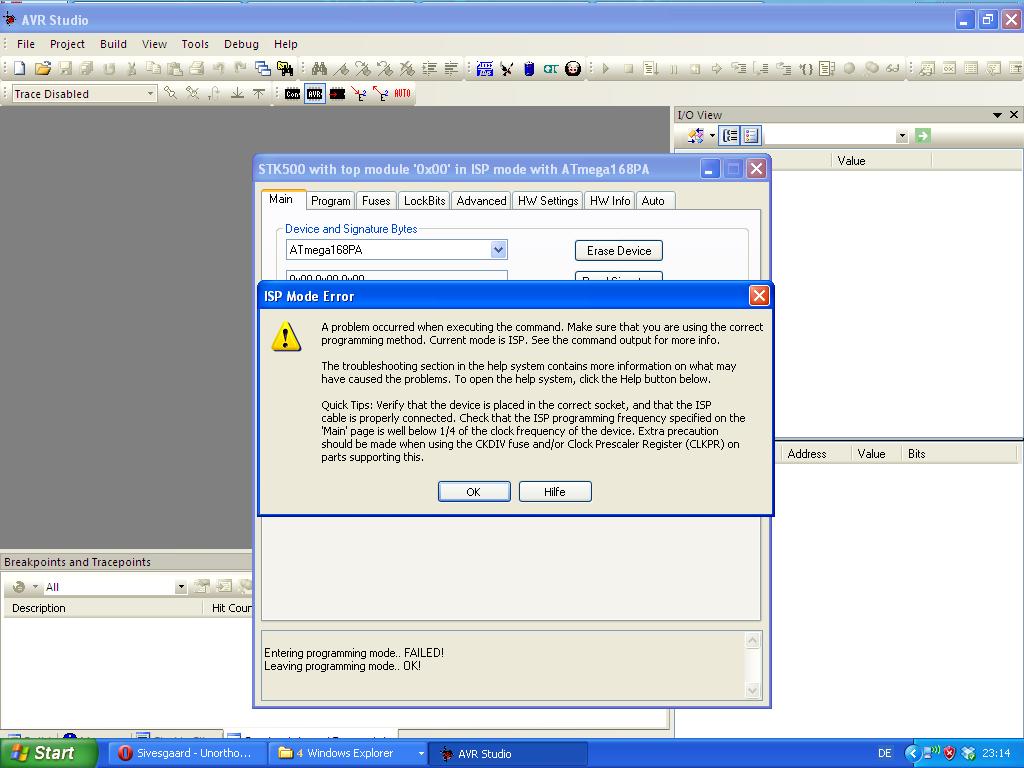
Task: Switch to the Advanced tab
Action: [x=481, y=200]
